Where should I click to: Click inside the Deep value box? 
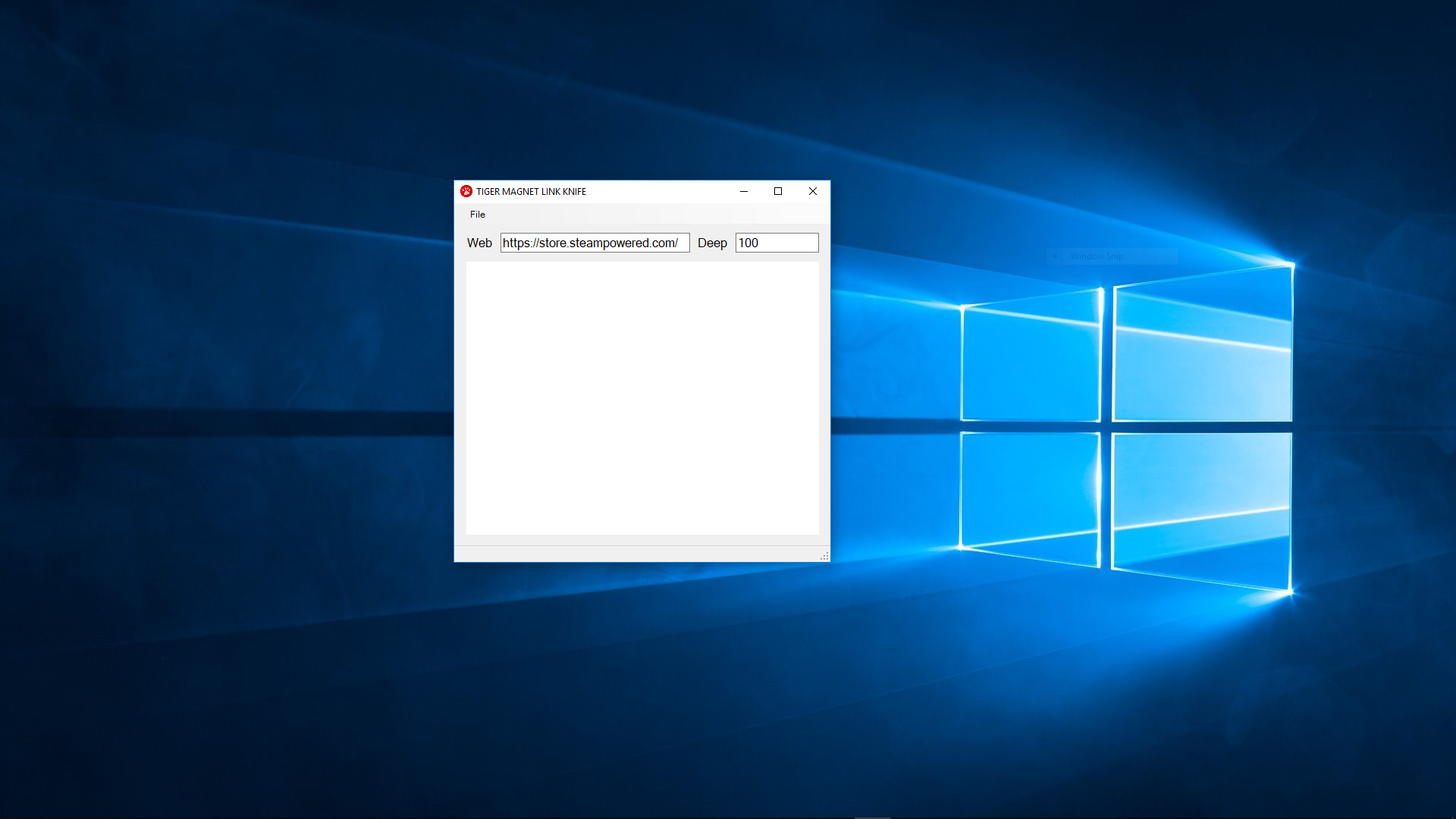[776, 243]
